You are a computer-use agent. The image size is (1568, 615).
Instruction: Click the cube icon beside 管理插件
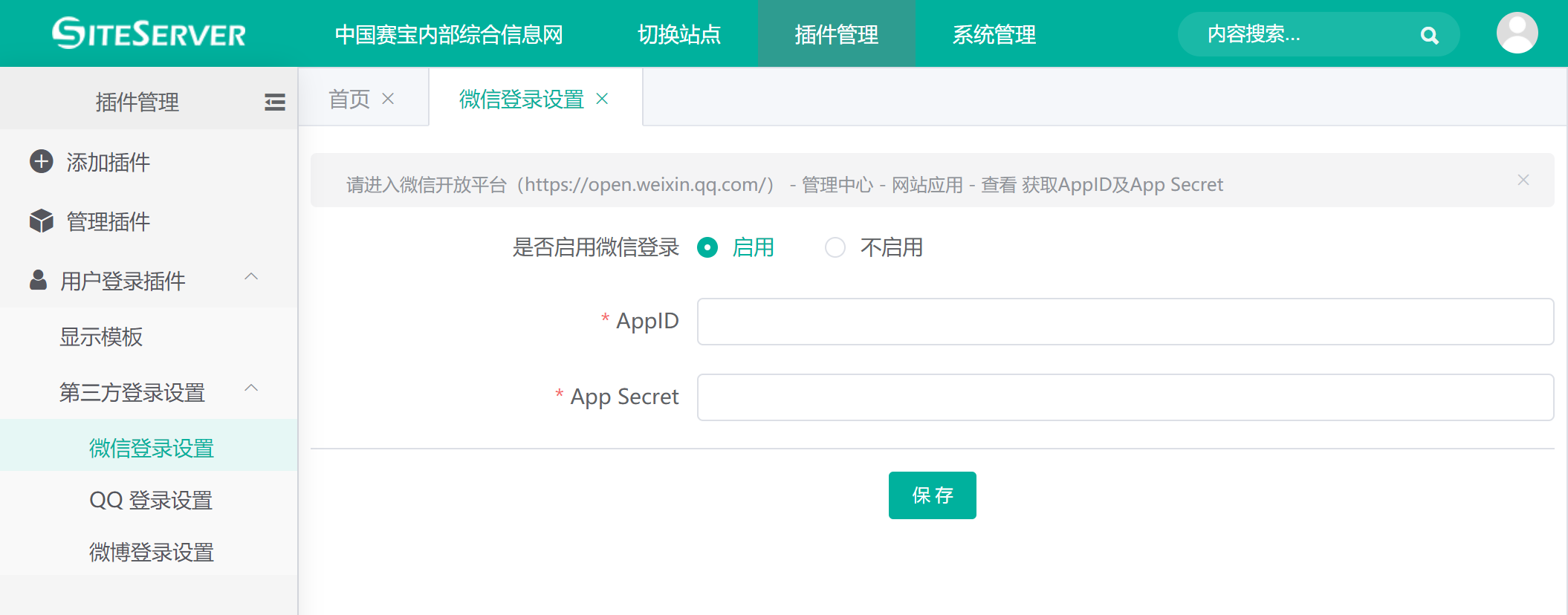[x=41, y=221]
